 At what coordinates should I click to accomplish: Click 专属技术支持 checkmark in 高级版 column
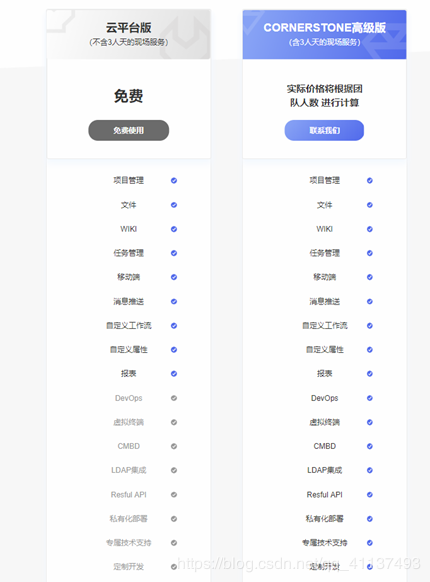(369, 543)
